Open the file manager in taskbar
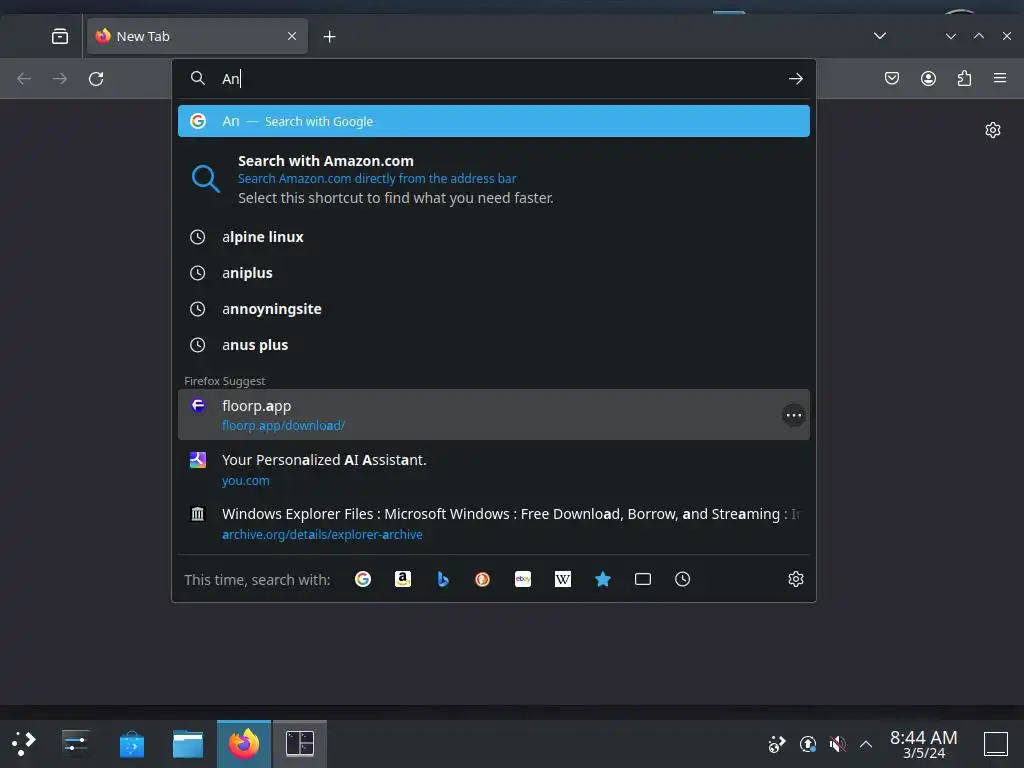This screenshot has height=768, width=1024. (188, 743)
